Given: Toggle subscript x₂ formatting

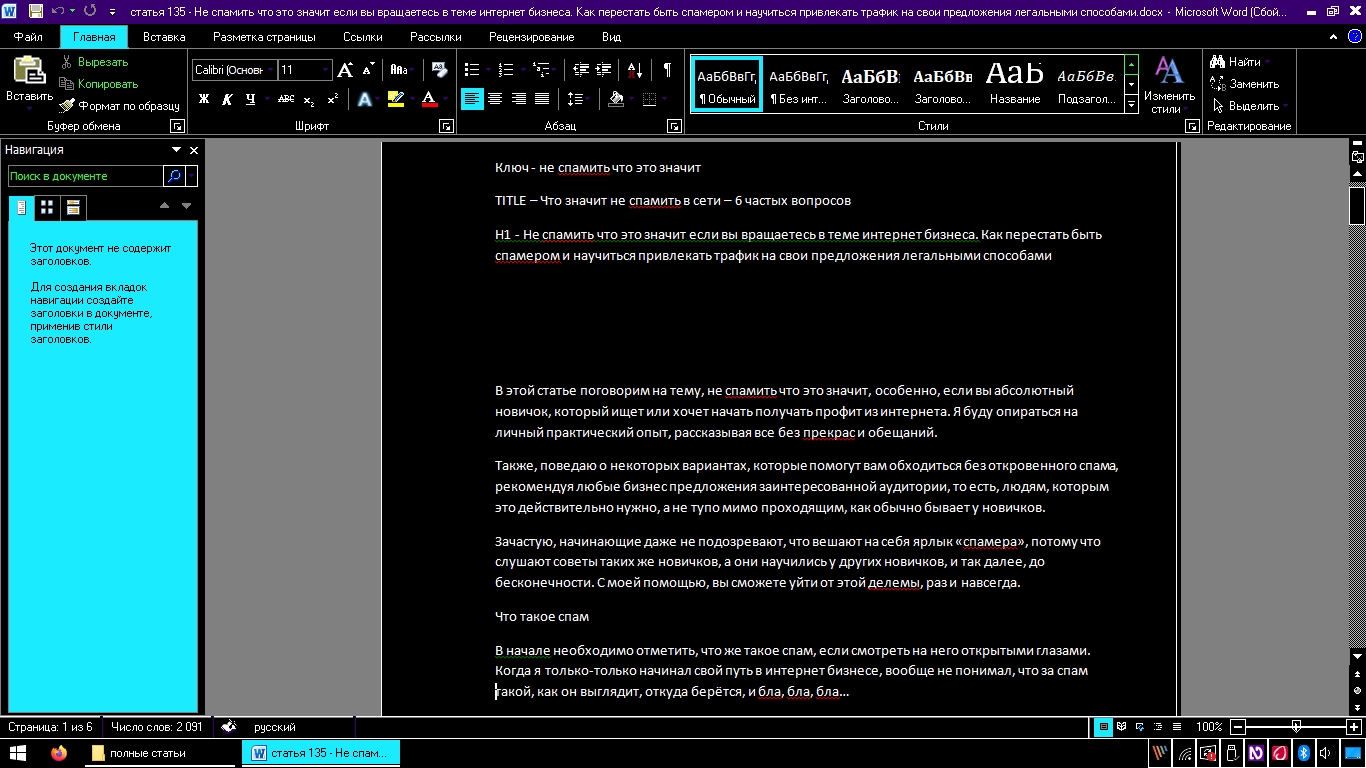Looking at the screenshot, I should pos(309,99).
